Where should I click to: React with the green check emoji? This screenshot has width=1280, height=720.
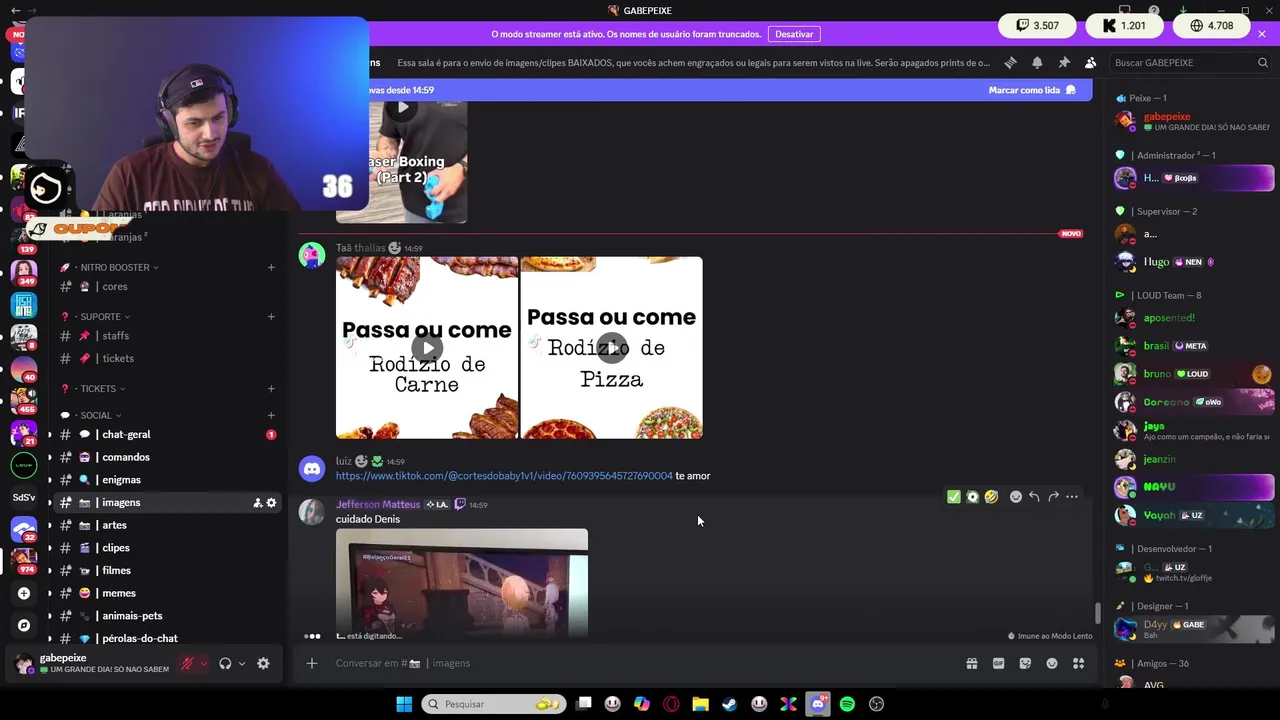(x=954, y=496)
